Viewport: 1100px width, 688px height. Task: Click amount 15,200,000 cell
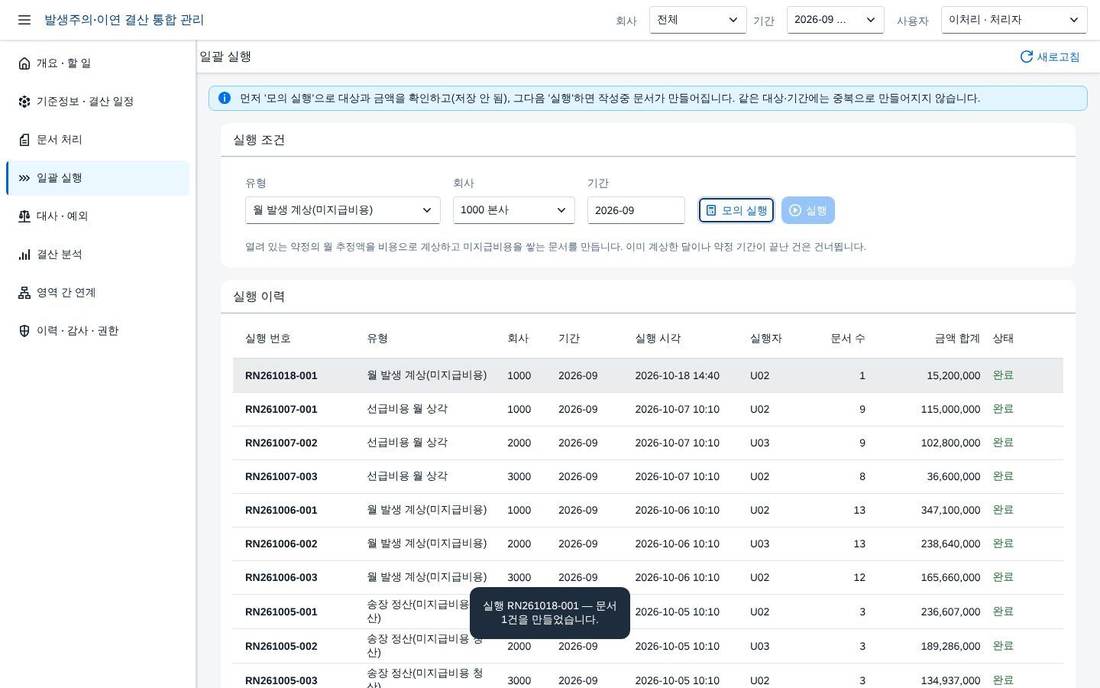953,376
